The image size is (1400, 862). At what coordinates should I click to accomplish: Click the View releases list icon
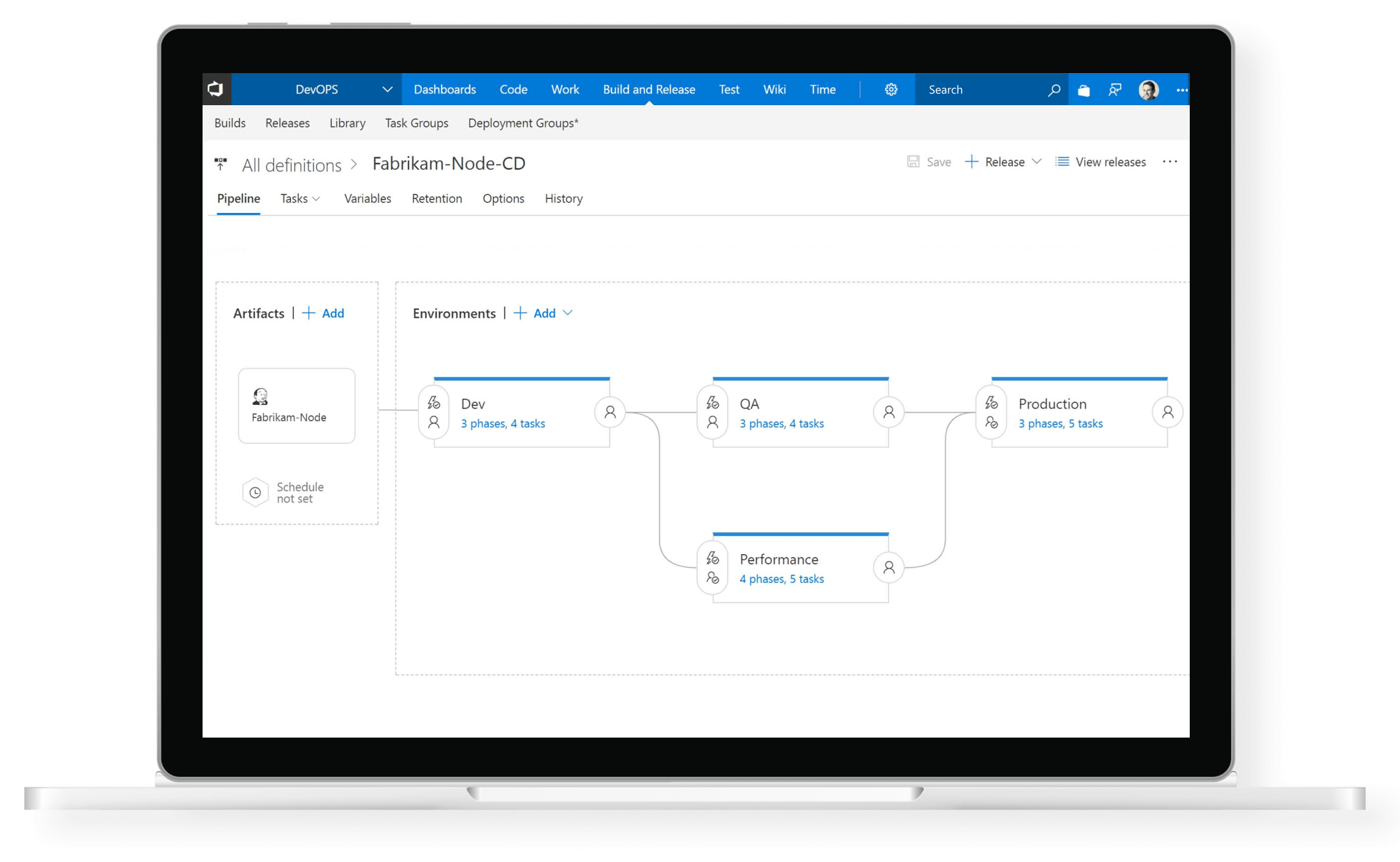click(1062, 162)
